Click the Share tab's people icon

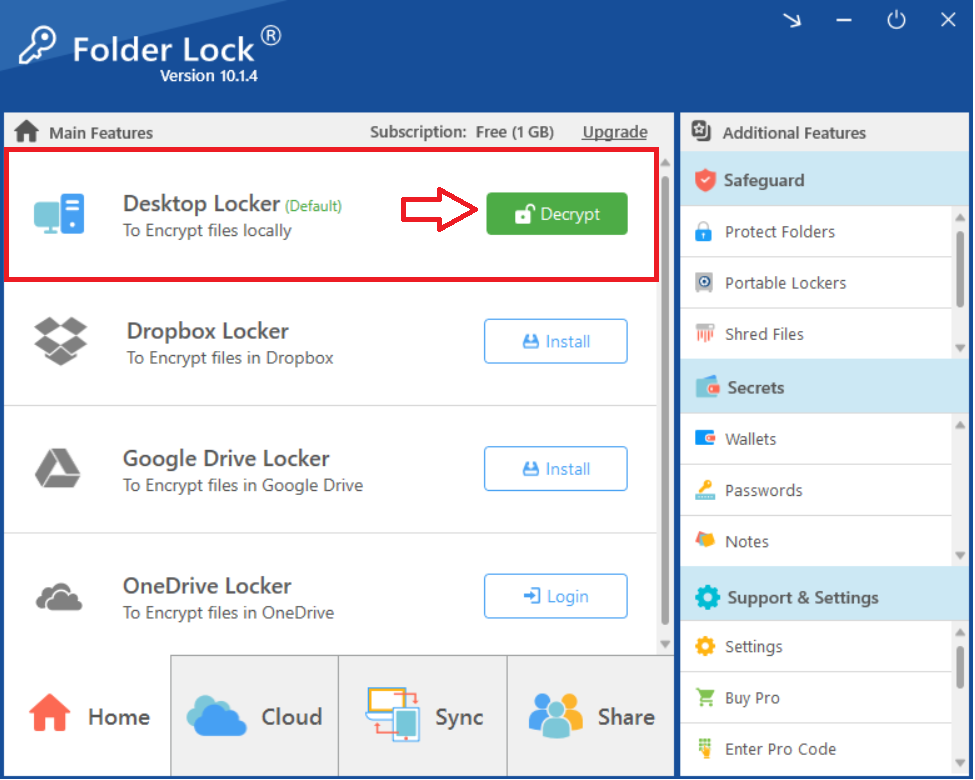[x=556, y=715]
